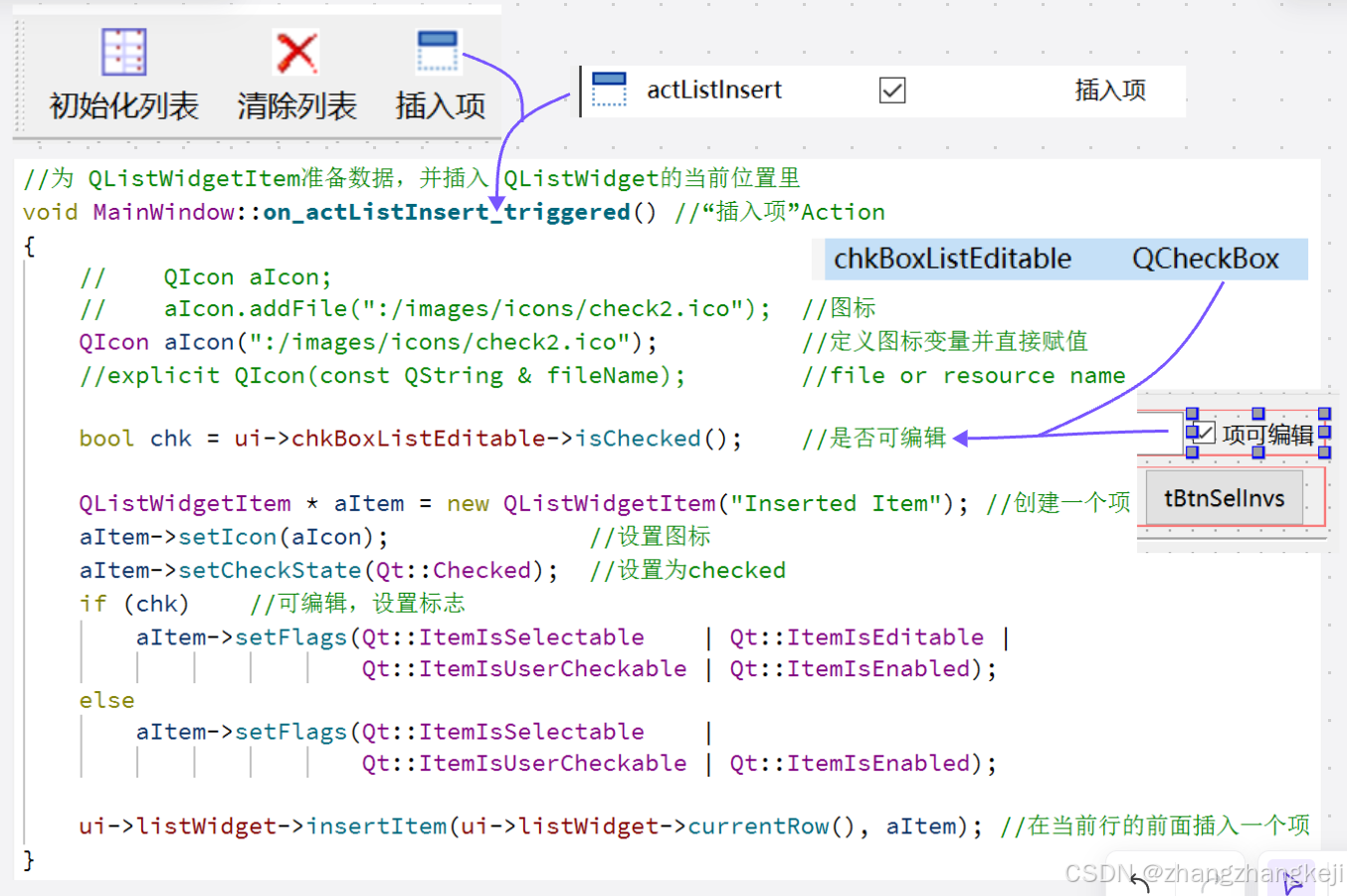The height and width of the screenshot is (896, 1347).
Task: Click the new QListWidgetItem("Inserted Item") line
Action: [x=523, y=503]
